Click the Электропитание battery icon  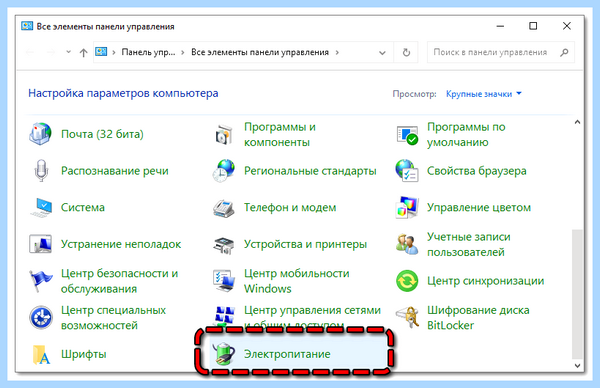223,354
